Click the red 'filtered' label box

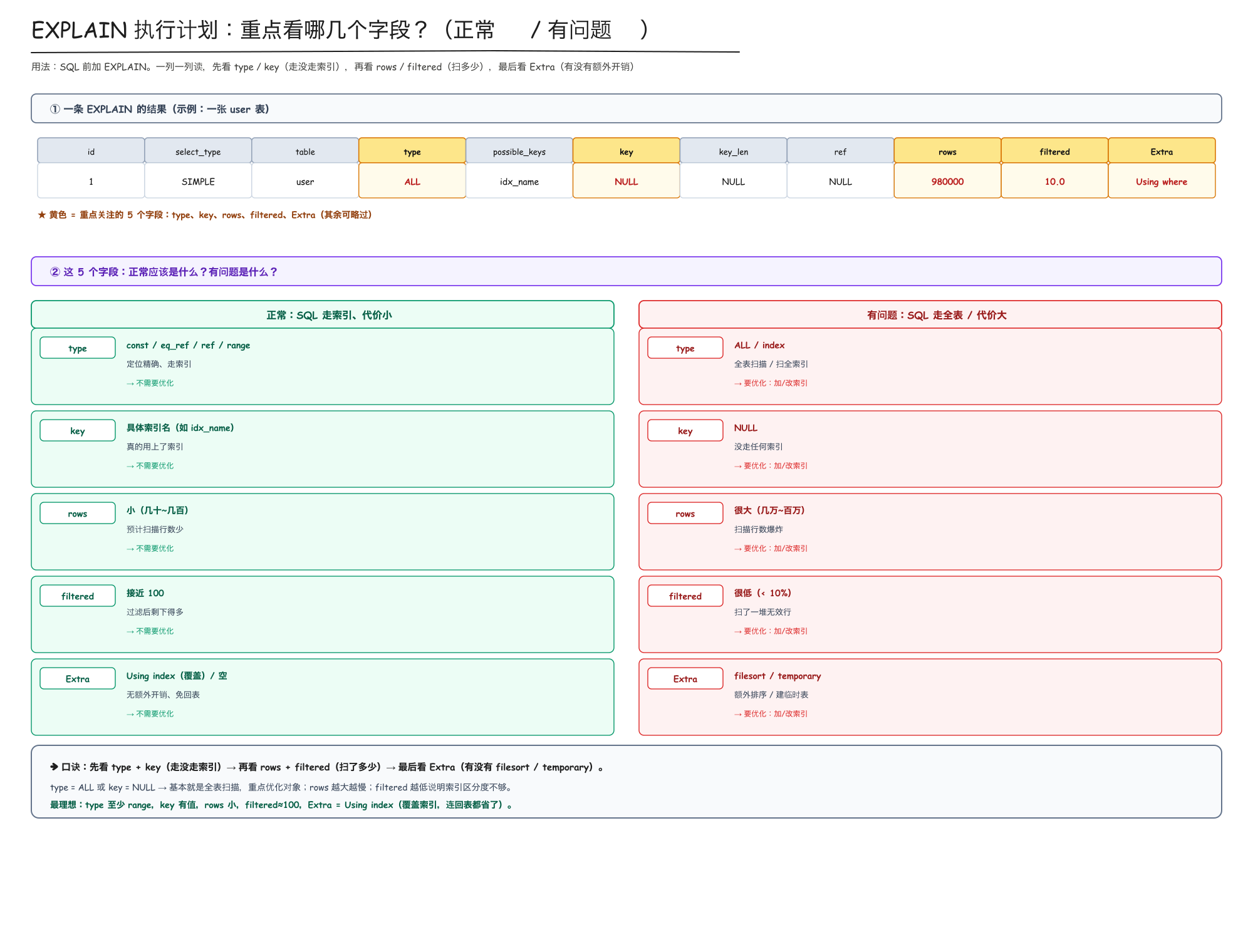[x=685, y=596]
